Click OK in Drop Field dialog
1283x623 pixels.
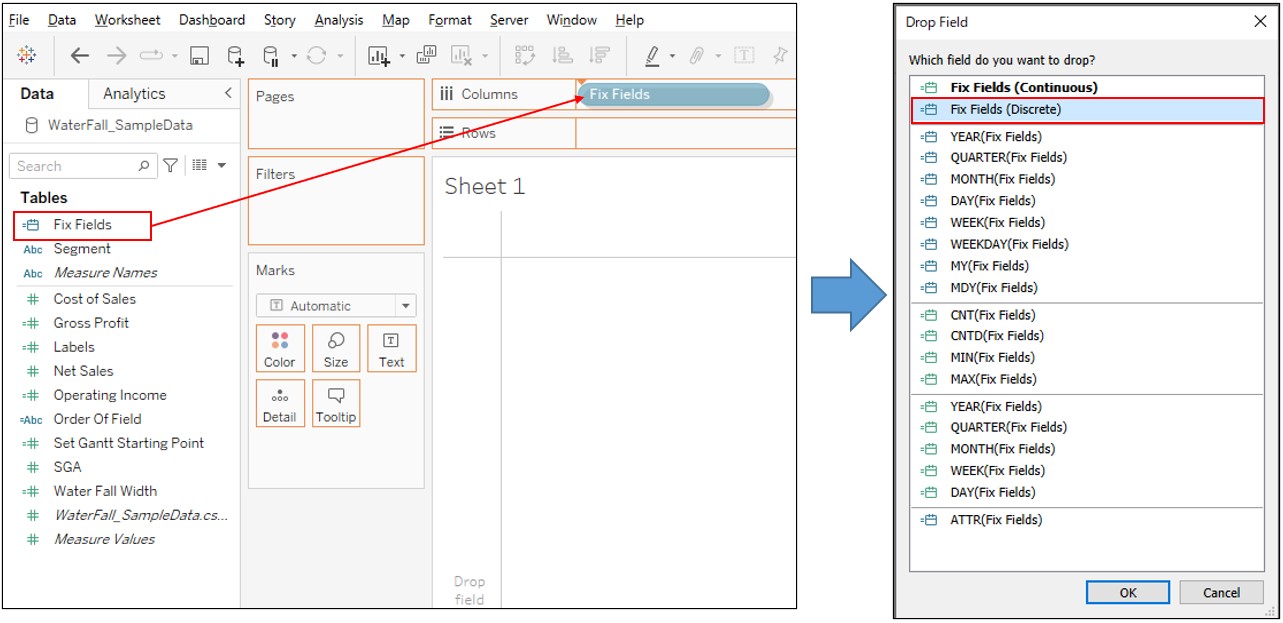coord(1128,592)
